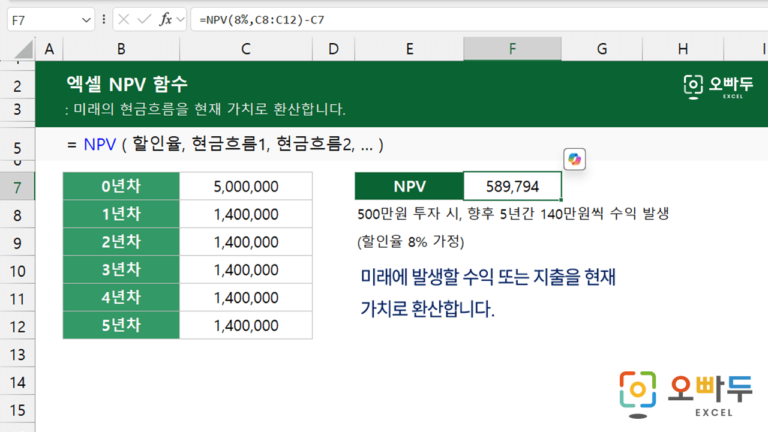Select column D header
This screenshot has width=768, height=432.
point(334,49)
